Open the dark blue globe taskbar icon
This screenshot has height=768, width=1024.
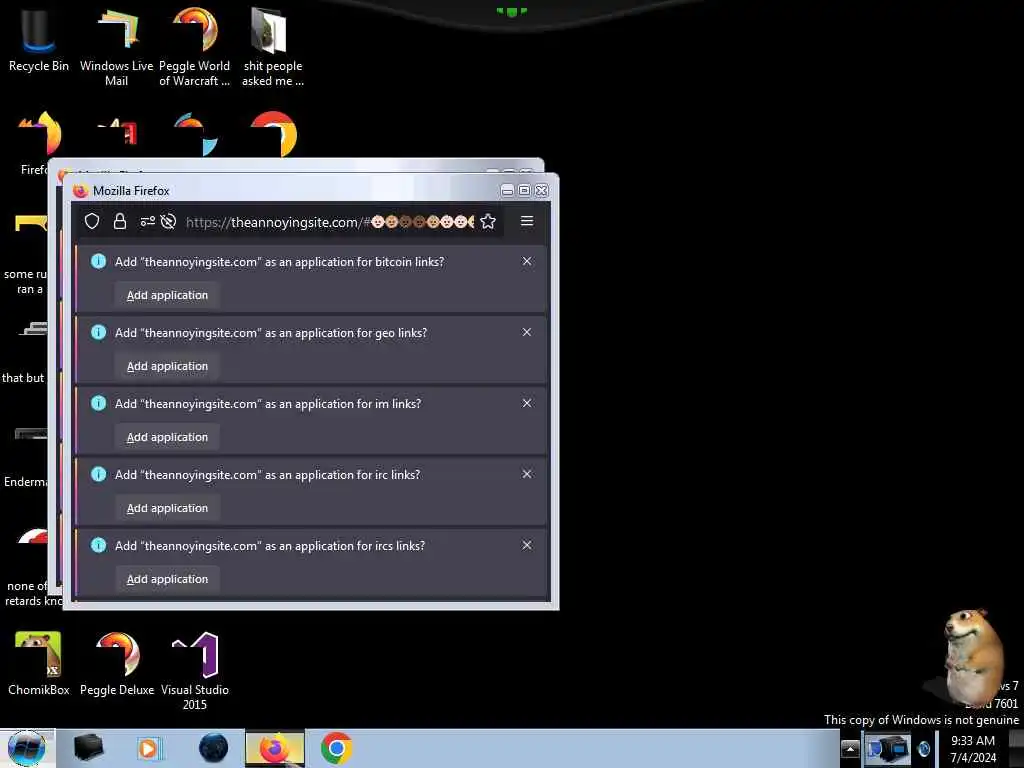[214, 748]
